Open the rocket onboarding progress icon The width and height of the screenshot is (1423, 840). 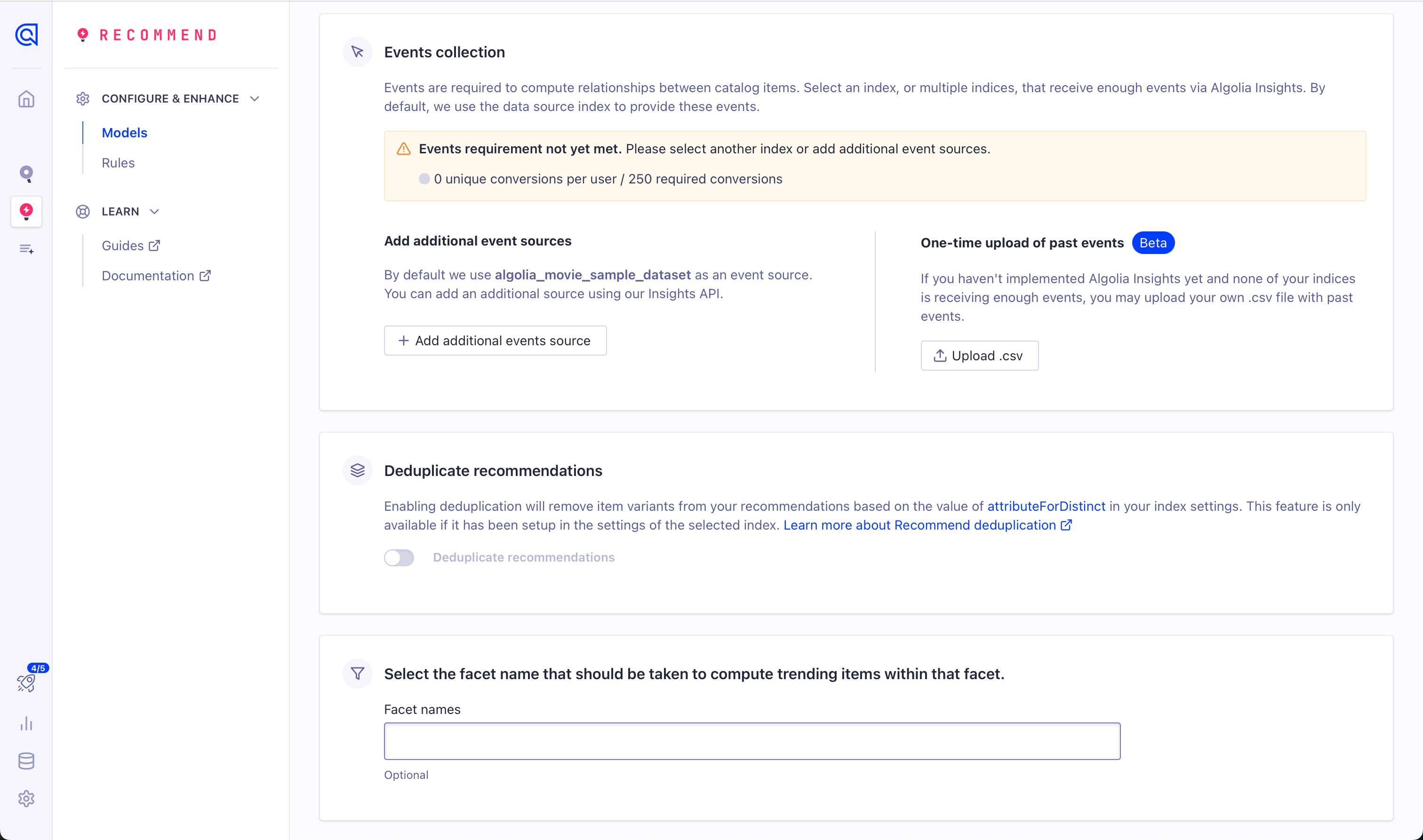[26, 682]
